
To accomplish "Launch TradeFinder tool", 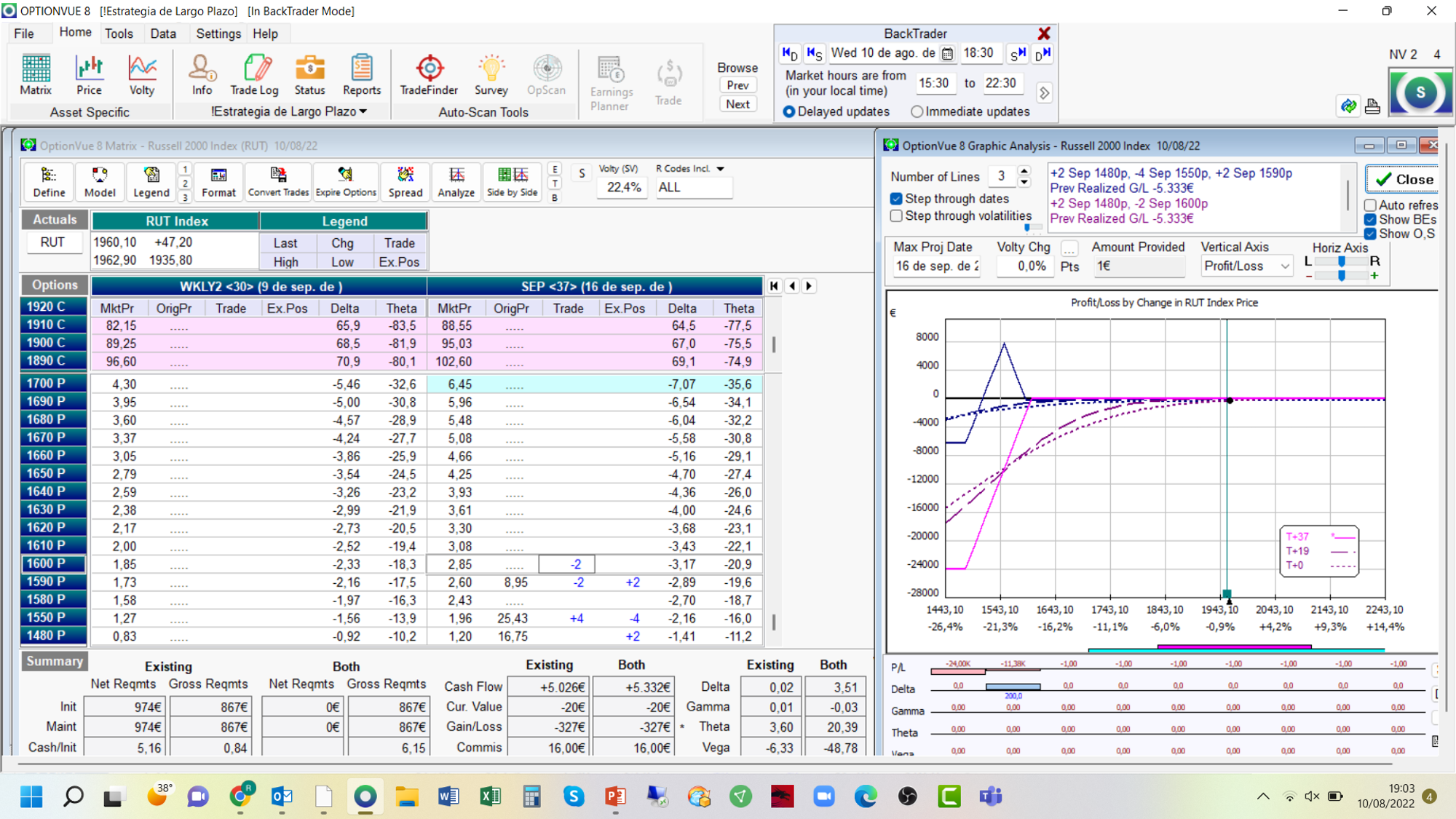I will pyautogui.click(x=429, y=74).
